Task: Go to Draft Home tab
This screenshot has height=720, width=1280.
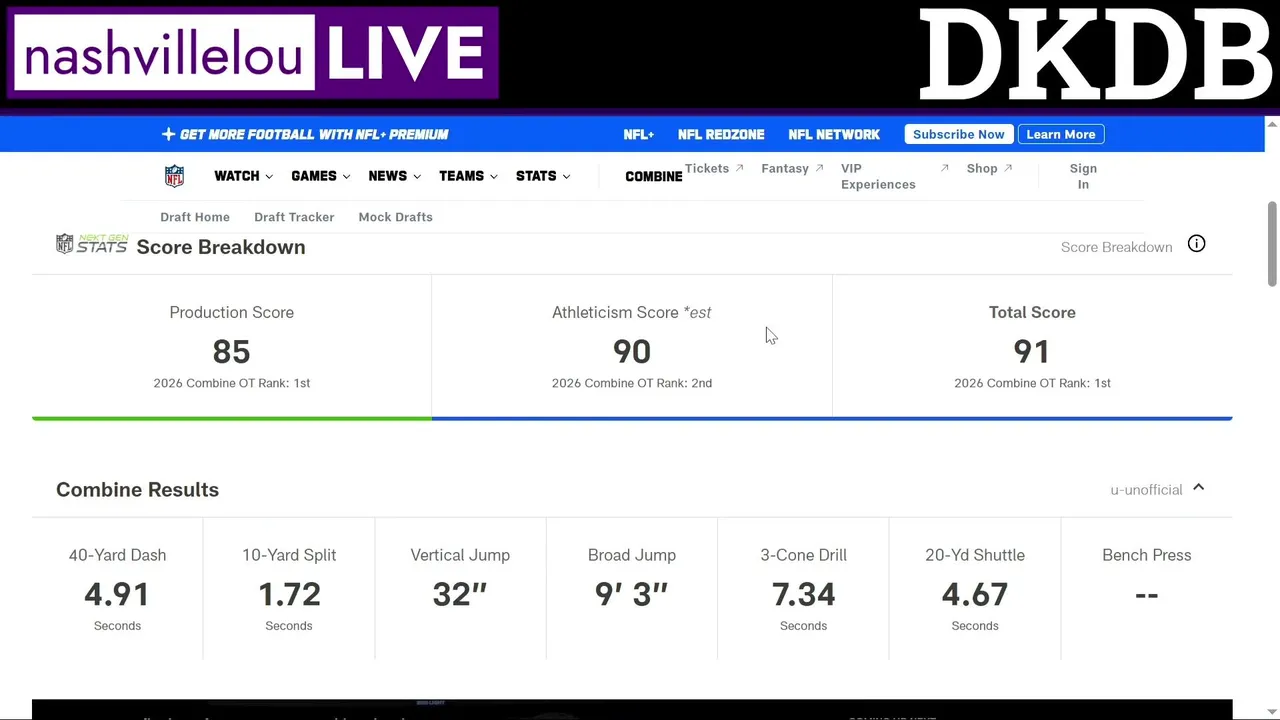Action: [195, 217]
